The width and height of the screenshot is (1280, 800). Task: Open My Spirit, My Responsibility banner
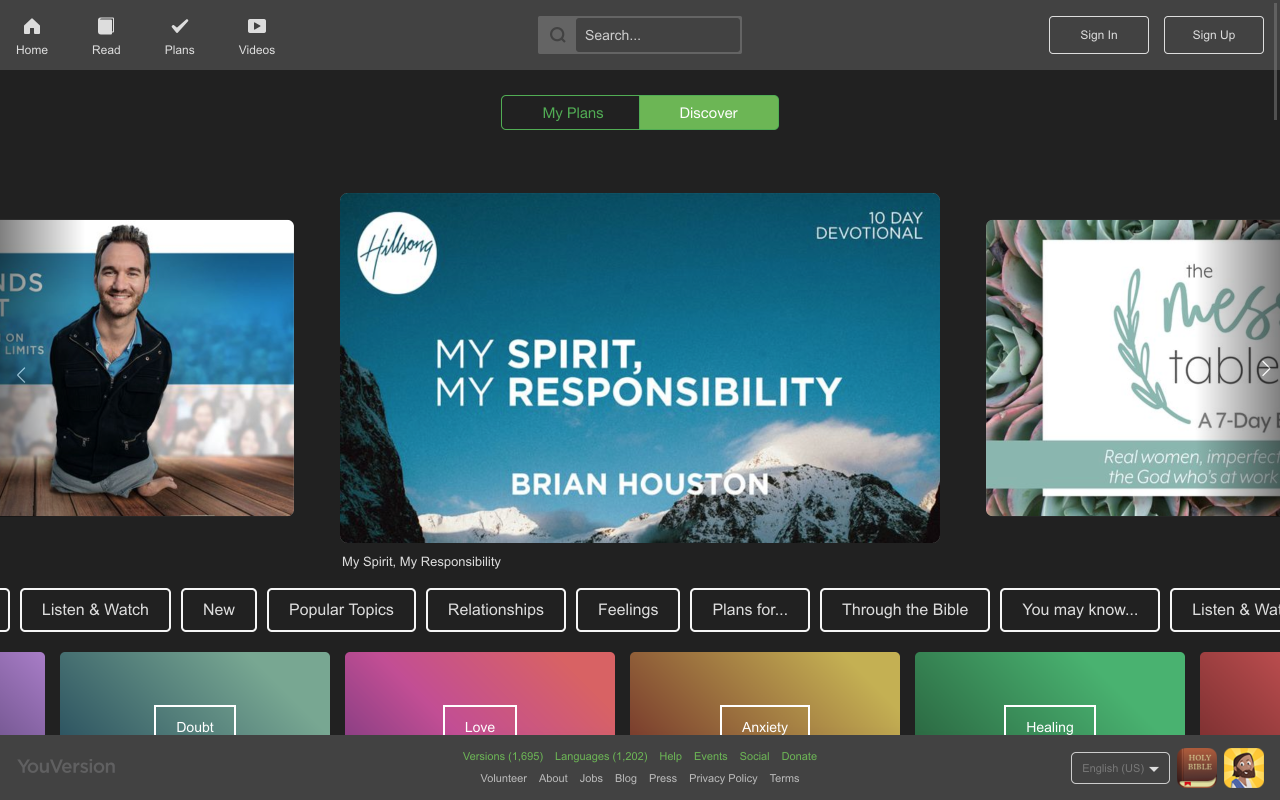(640, 368)
